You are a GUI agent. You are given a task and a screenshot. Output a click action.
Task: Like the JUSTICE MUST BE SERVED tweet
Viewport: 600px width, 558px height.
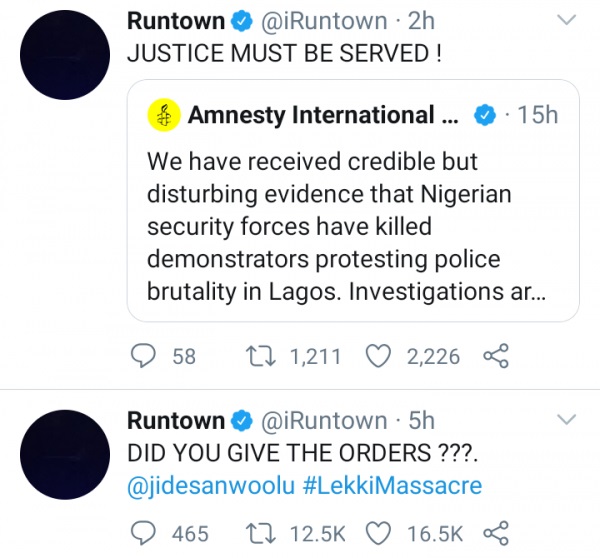pos(377,356)
